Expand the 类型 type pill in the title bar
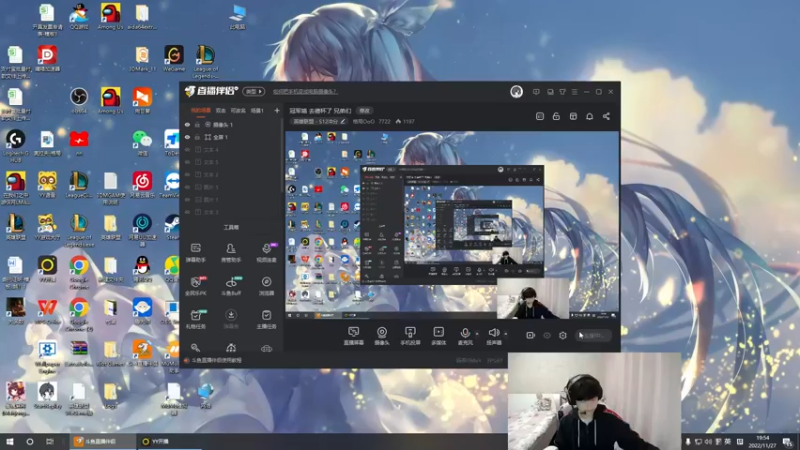Viewport: 800px width, 450px height. click(254, 91)
